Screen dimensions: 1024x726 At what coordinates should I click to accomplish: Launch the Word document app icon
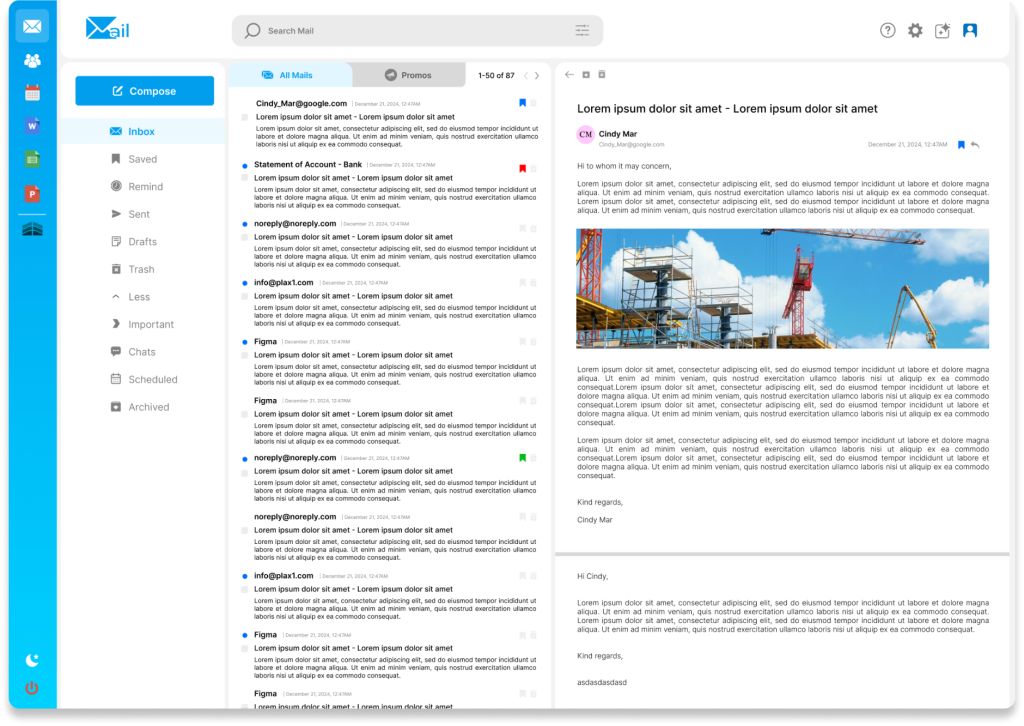pyautogui.click(x=32, y=126)
